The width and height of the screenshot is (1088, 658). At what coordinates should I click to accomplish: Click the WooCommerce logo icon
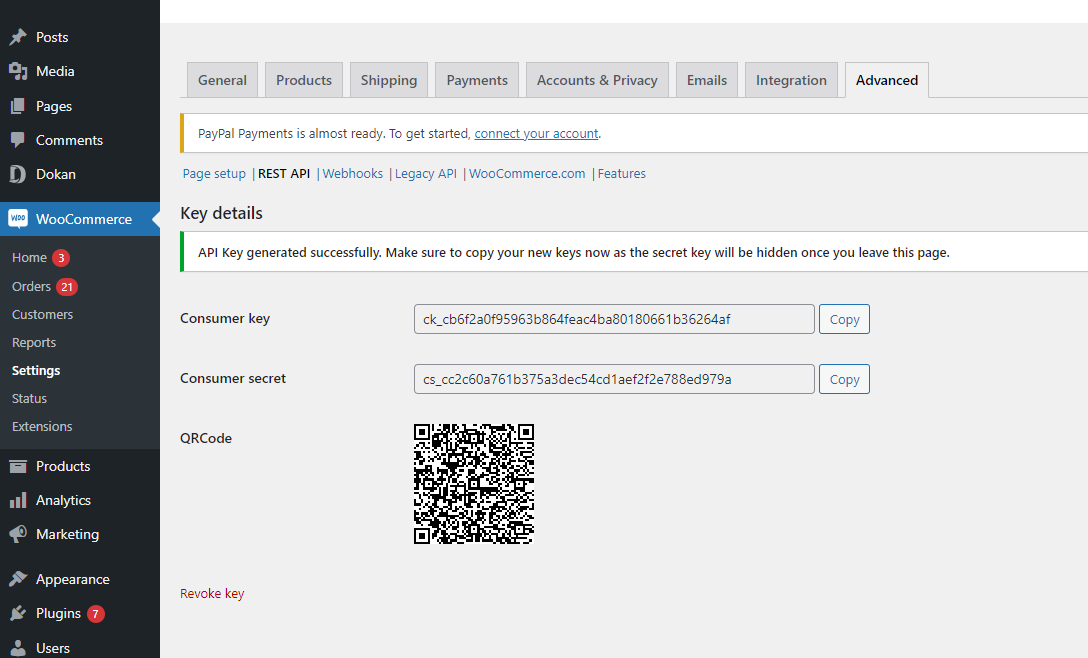[18, 219]
